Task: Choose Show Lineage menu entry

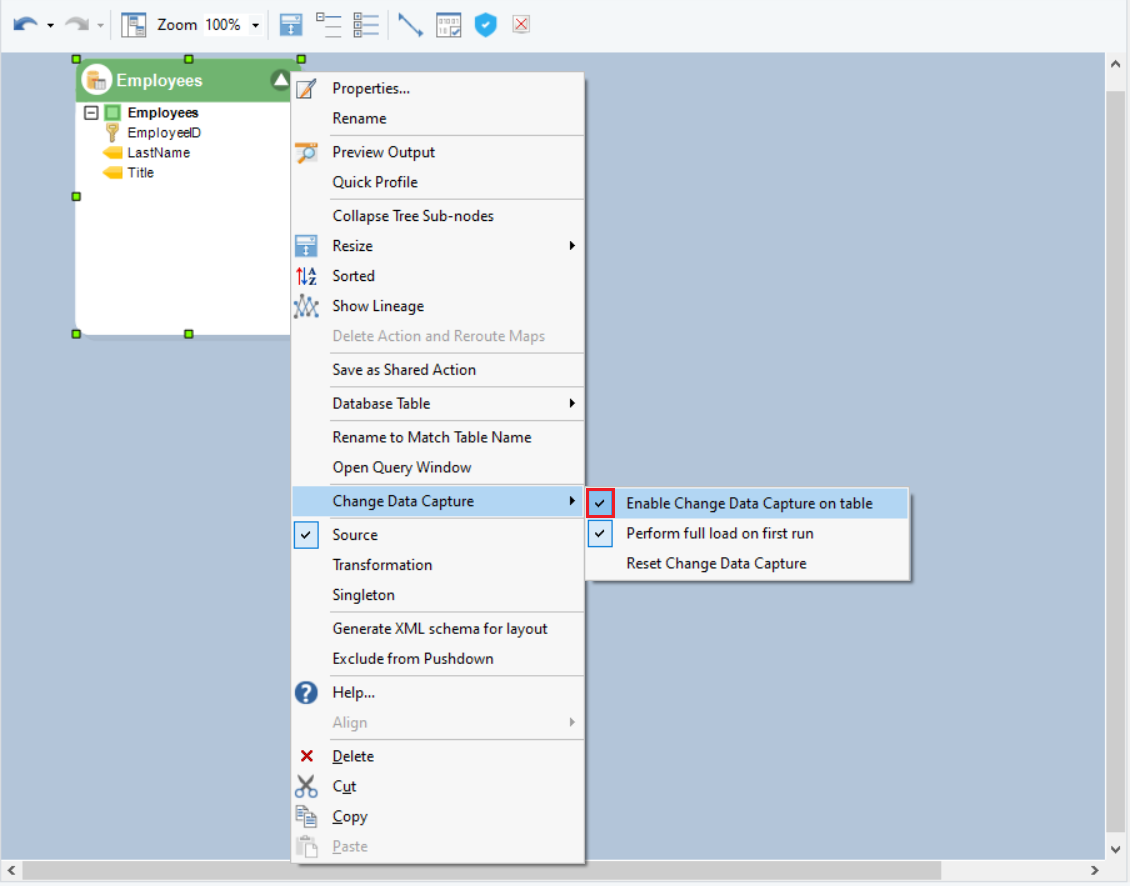Action: click(x=377, y=306)
